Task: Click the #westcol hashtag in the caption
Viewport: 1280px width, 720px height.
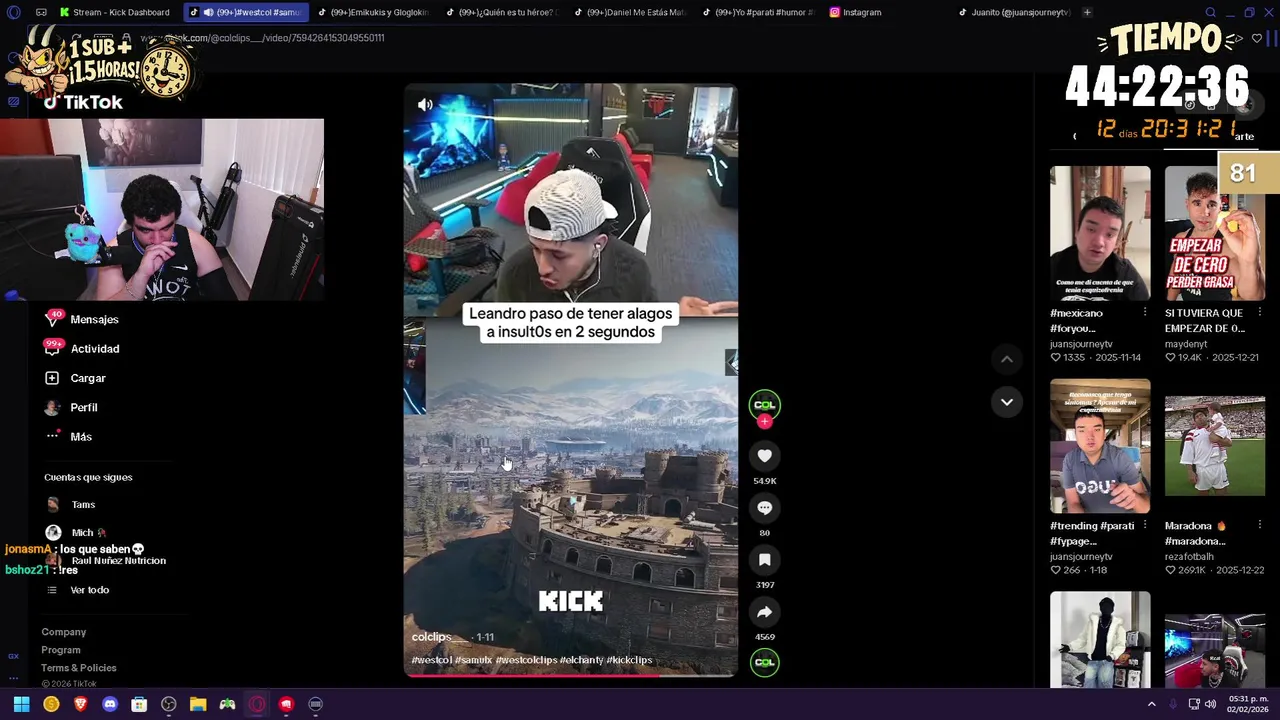Action: click(431, 660)
